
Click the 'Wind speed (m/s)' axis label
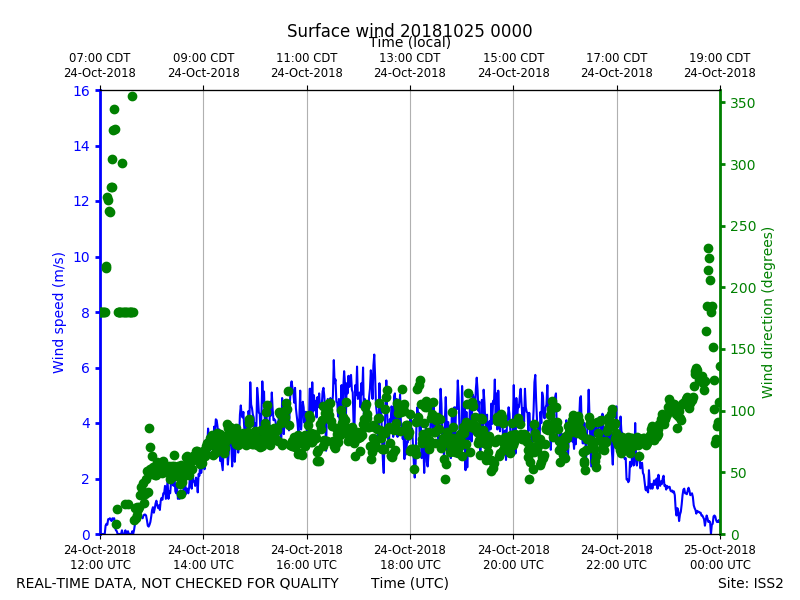[58, 313]
